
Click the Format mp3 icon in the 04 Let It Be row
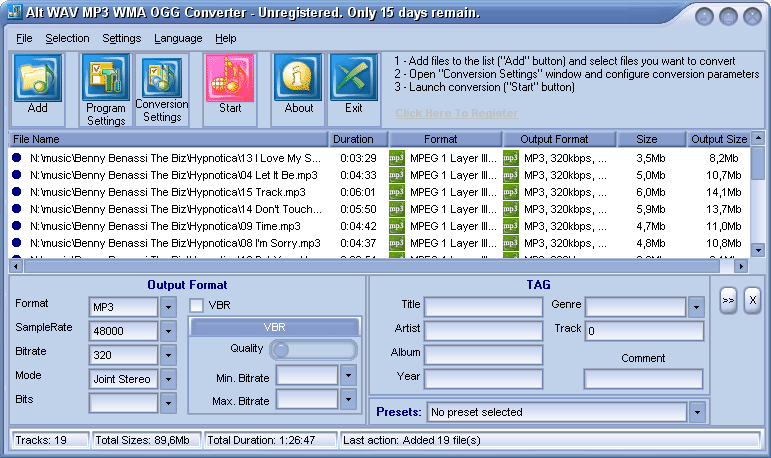(397, 175)
